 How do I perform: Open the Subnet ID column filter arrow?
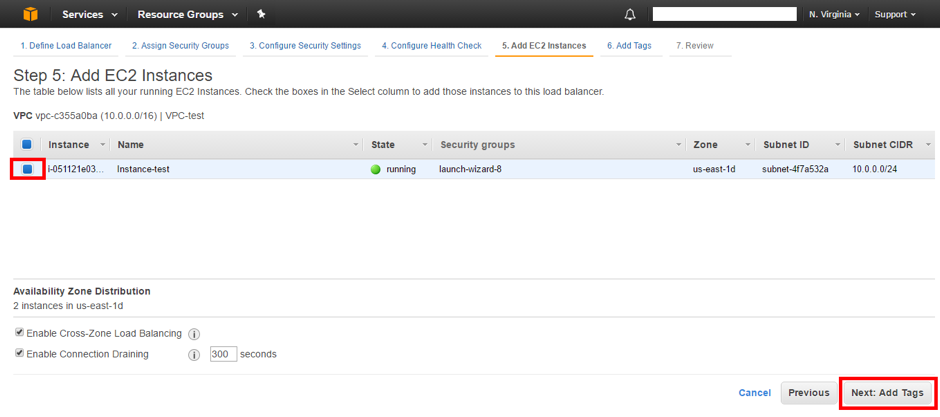[837, 145]
